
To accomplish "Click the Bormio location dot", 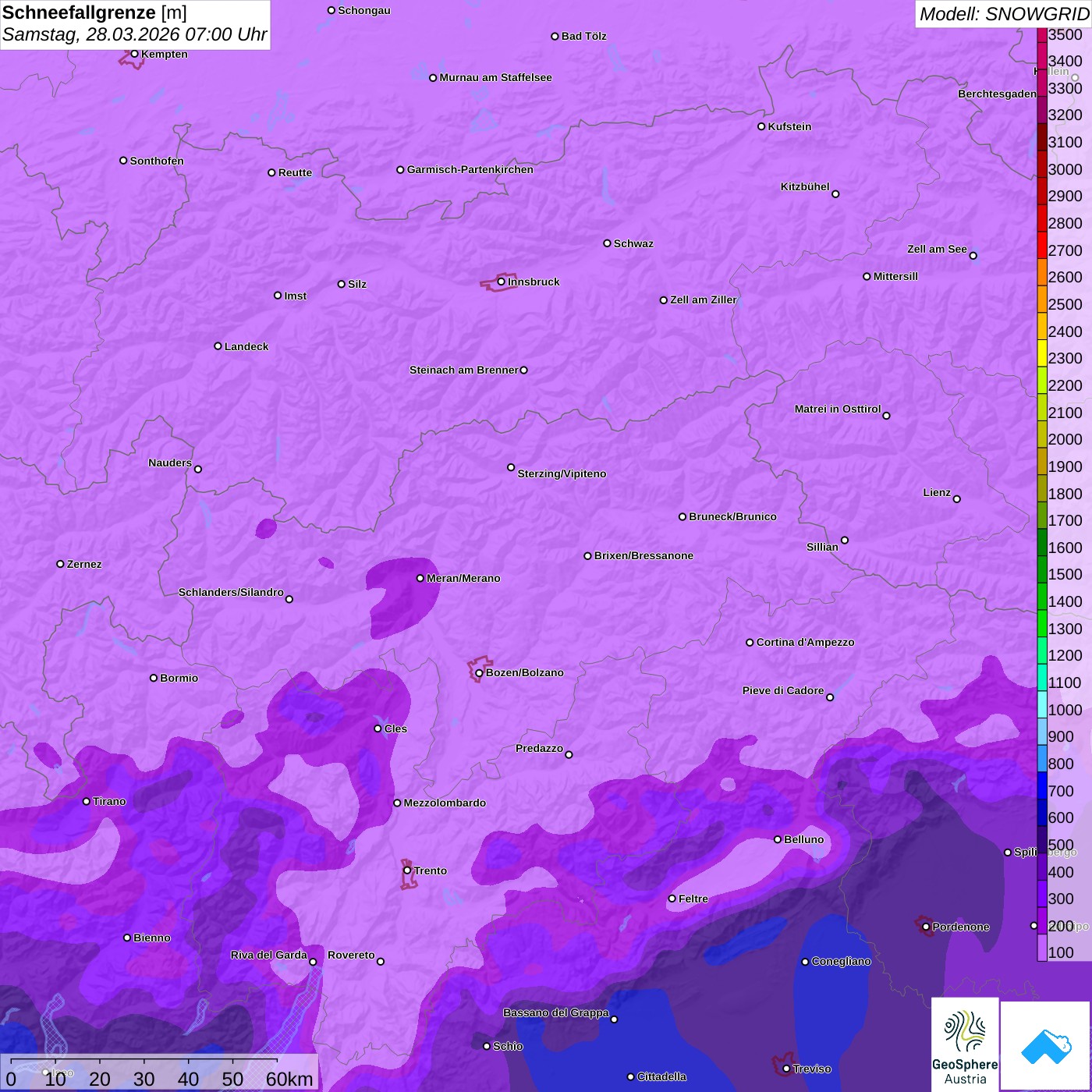I will point(154,678).
